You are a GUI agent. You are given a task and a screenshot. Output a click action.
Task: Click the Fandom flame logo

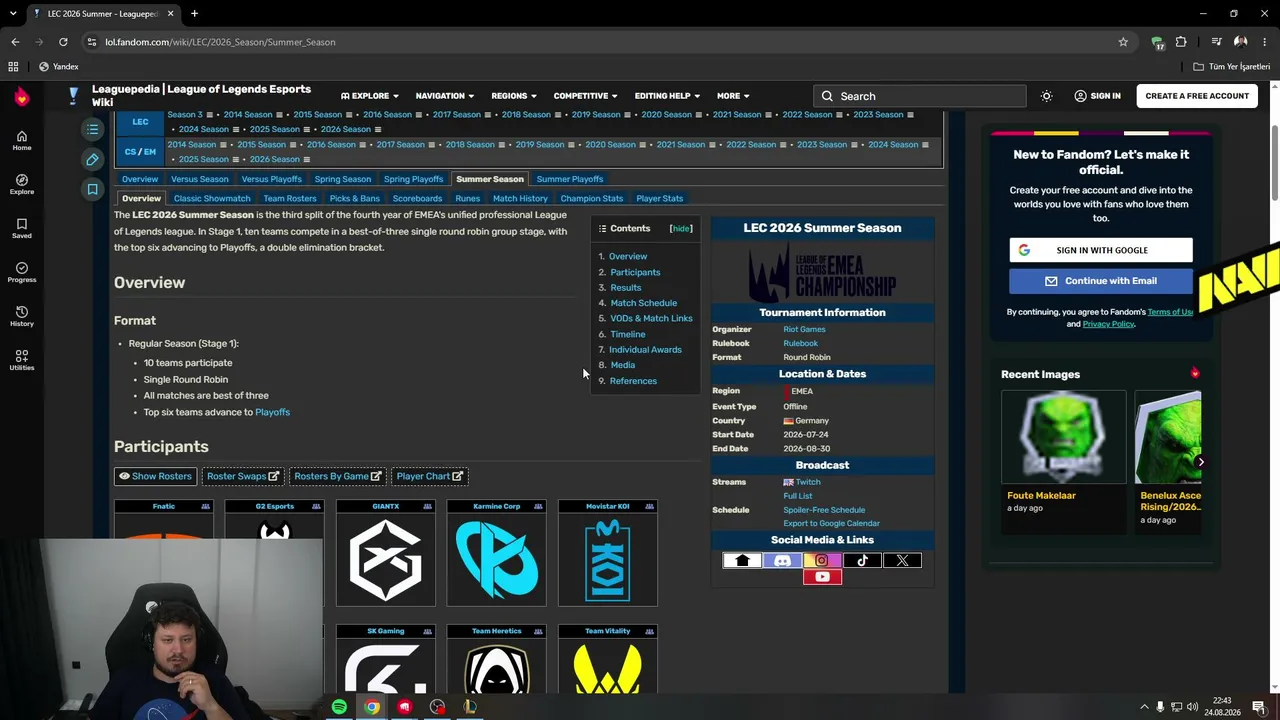click(22, 96)
